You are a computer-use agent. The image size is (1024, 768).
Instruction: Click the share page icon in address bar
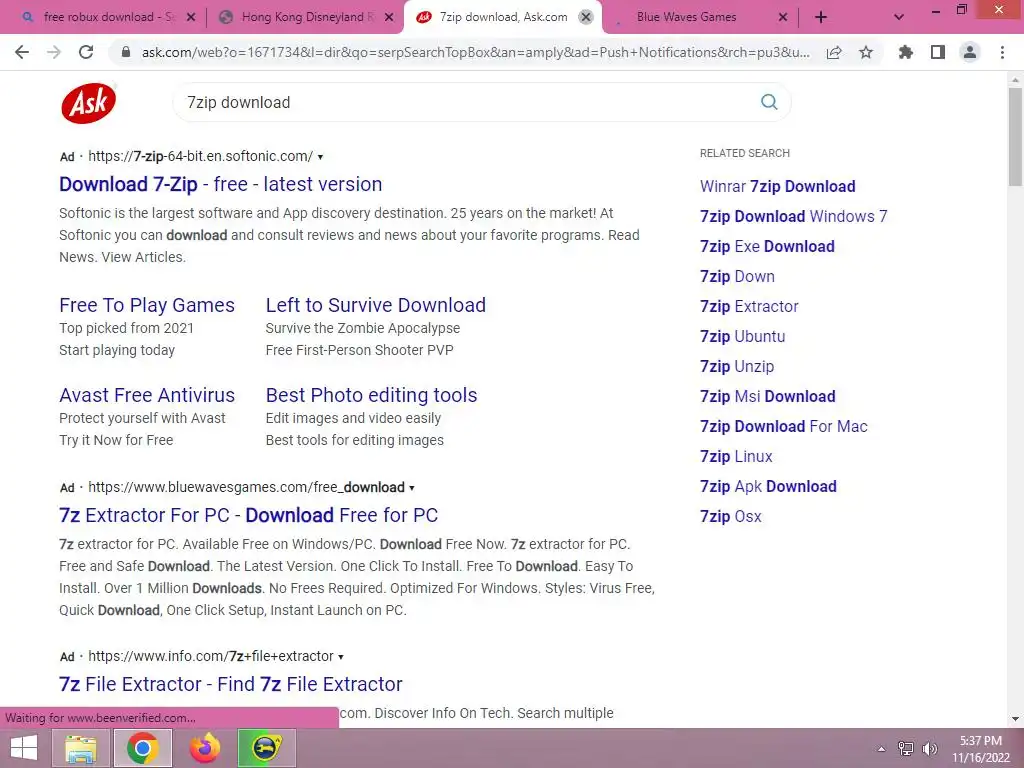click(834, 53)
